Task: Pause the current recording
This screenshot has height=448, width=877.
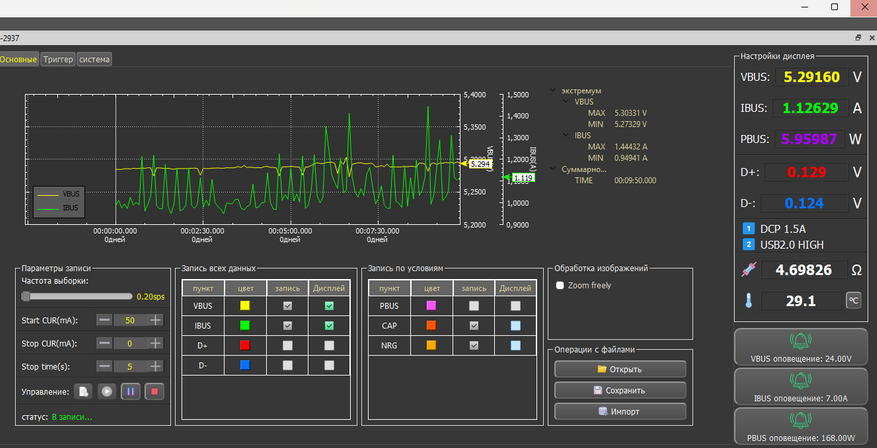Action: [x=130, y=391]
